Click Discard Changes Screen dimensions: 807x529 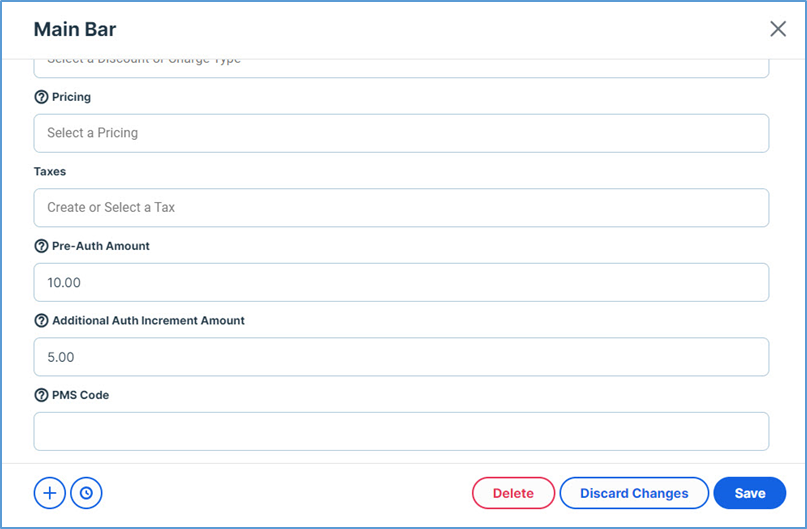pos(634,493)
